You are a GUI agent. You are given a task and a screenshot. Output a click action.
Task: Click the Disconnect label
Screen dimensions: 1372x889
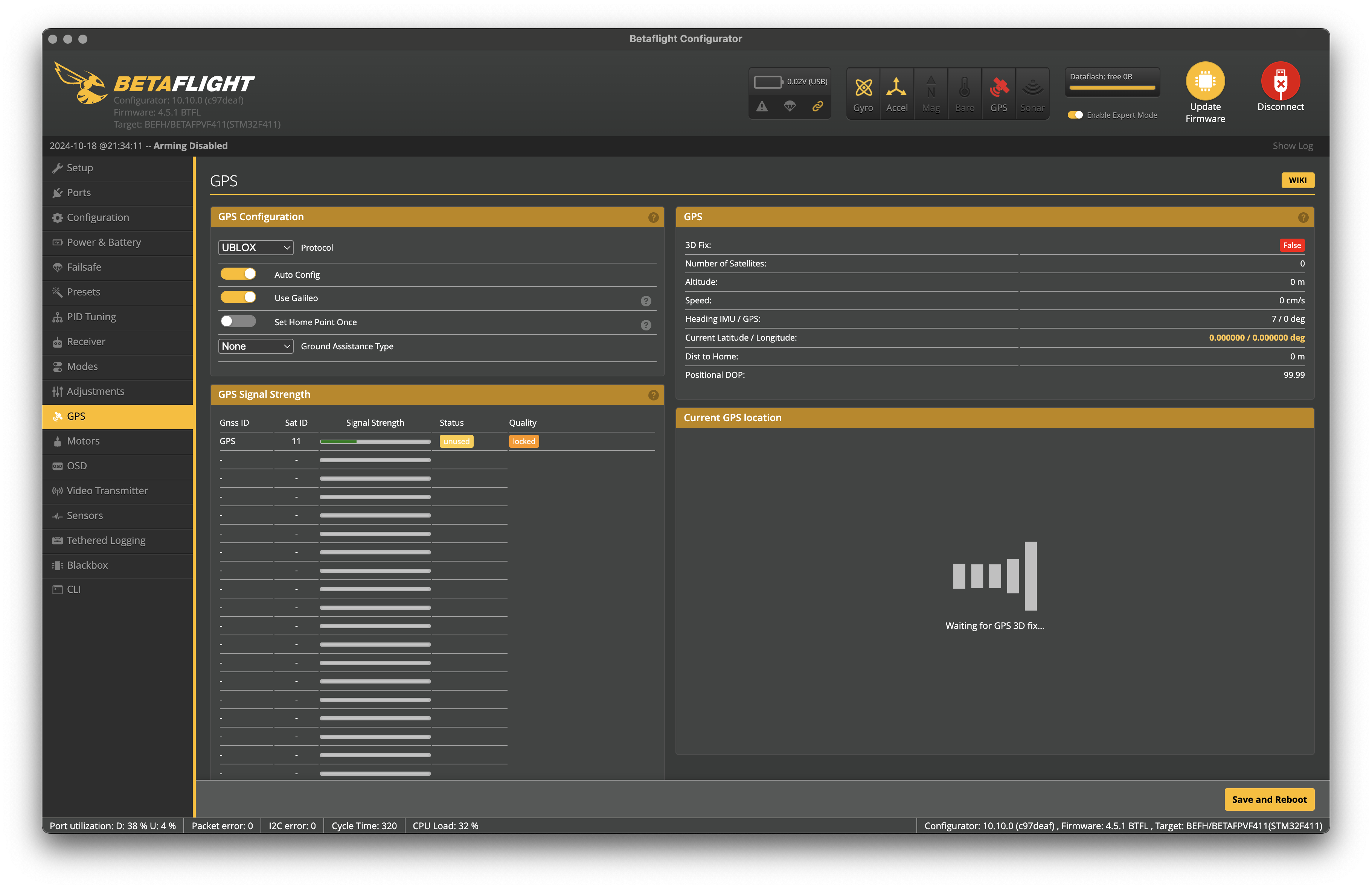coord(1281,107)
